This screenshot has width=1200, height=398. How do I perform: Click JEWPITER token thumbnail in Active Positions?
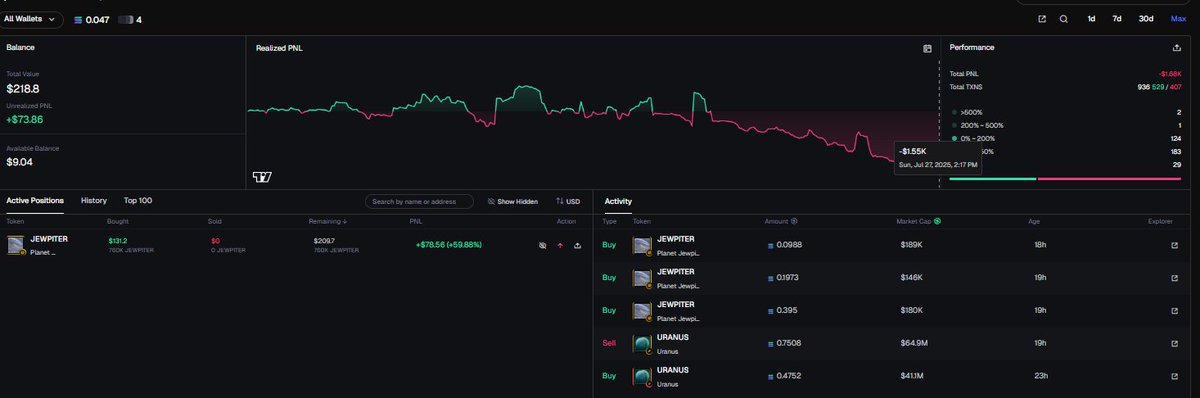coord(16,246)
